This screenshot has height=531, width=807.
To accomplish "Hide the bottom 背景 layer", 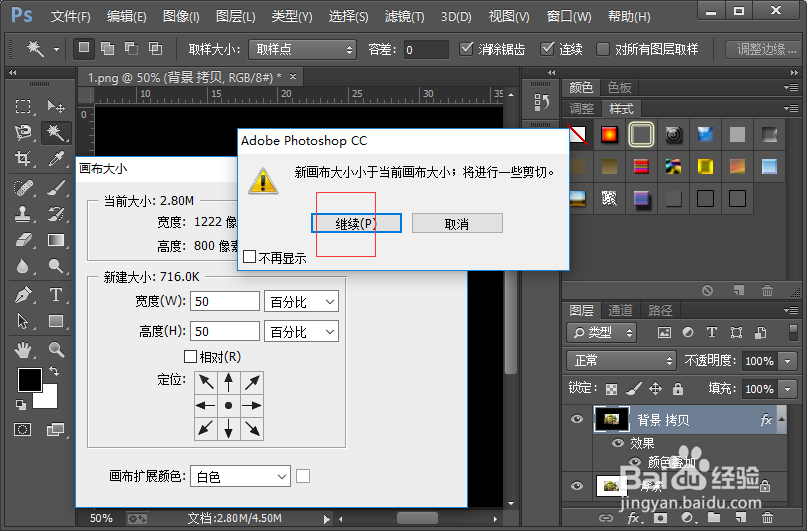I will tap(577, 486).
